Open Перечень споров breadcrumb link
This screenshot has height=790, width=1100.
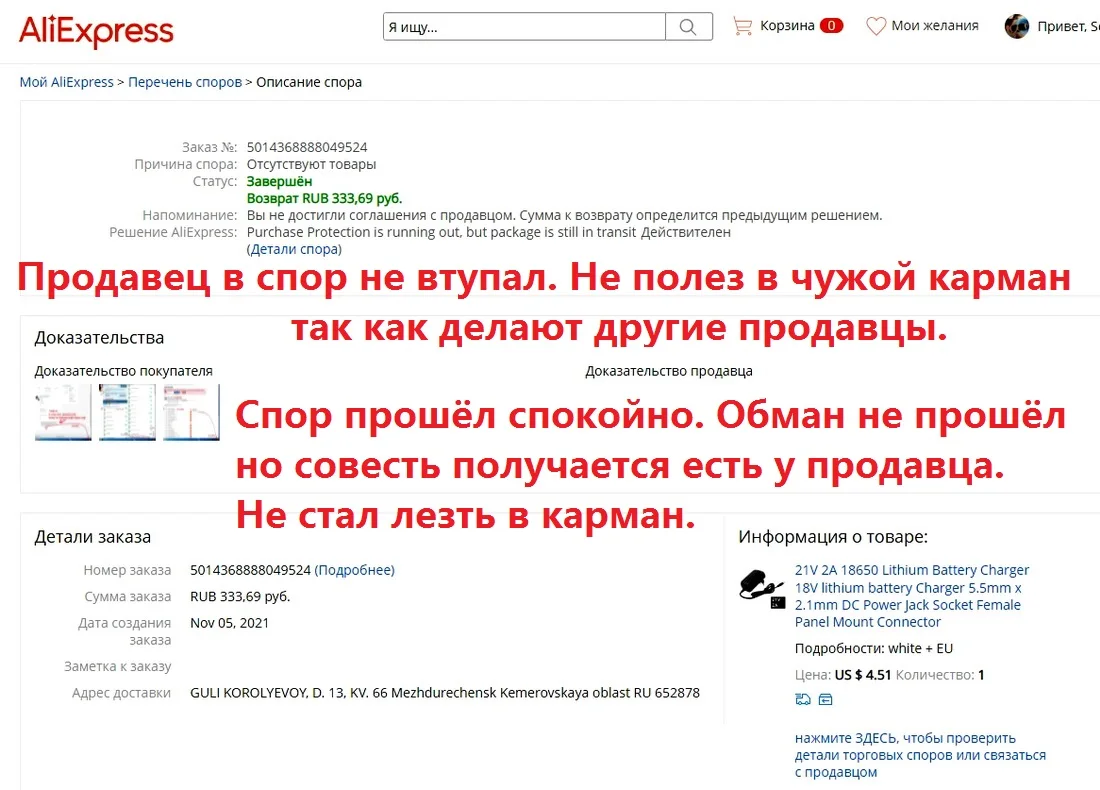coord(185,82)
